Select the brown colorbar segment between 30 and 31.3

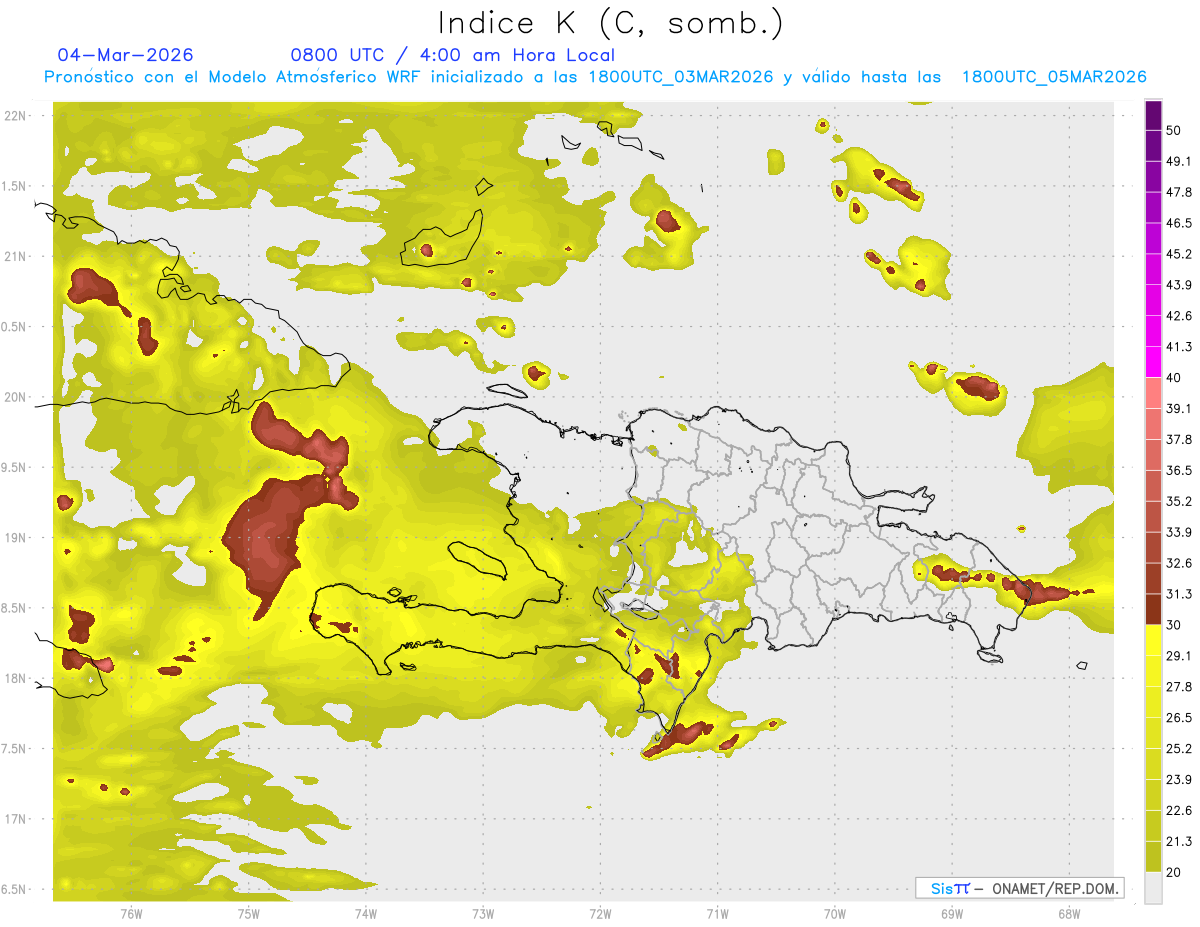(x=1153, y=609)
